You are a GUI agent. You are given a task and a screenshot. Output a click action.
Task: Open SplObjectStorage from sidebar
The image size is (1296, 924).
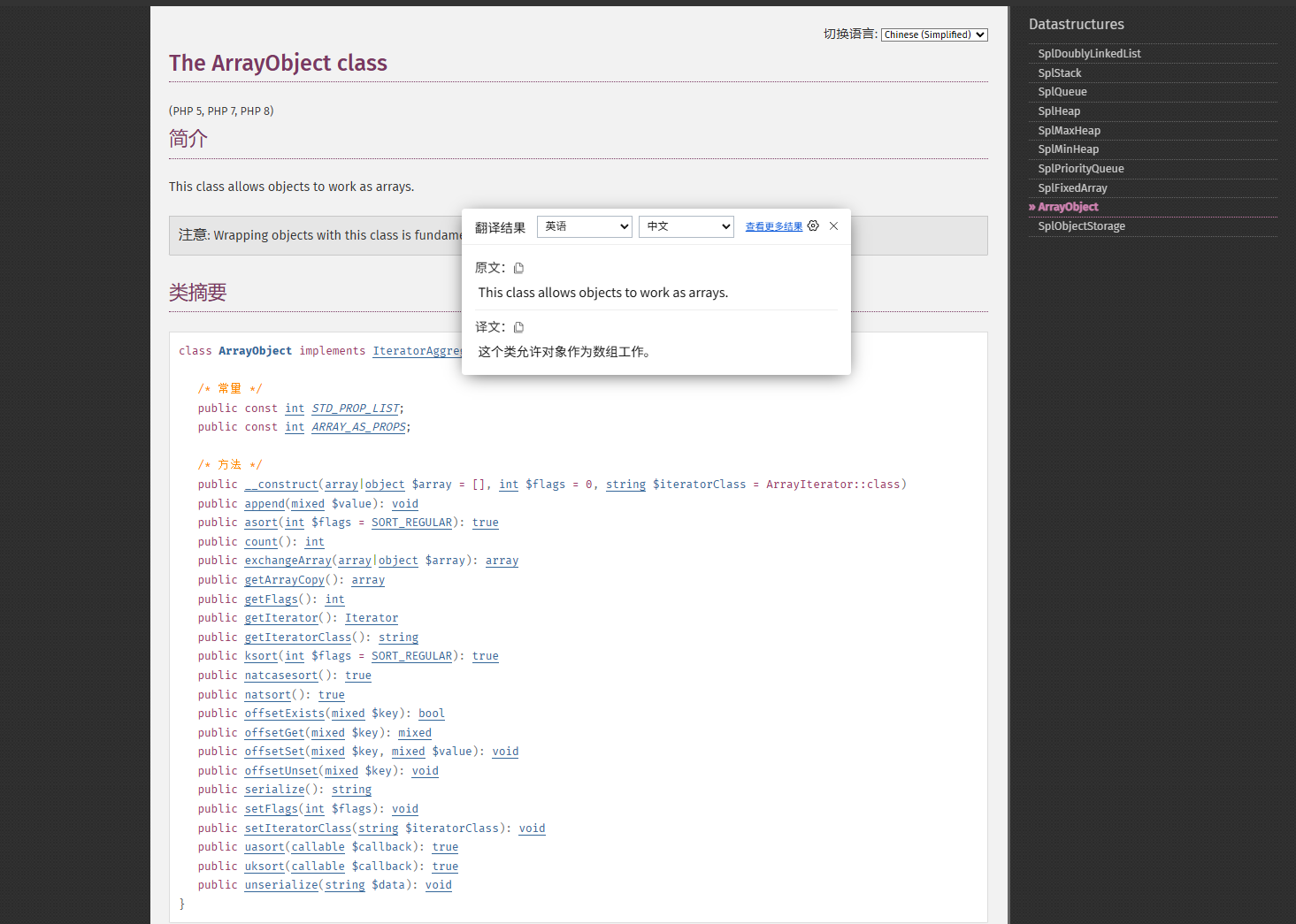click(x=1081, y=226)
